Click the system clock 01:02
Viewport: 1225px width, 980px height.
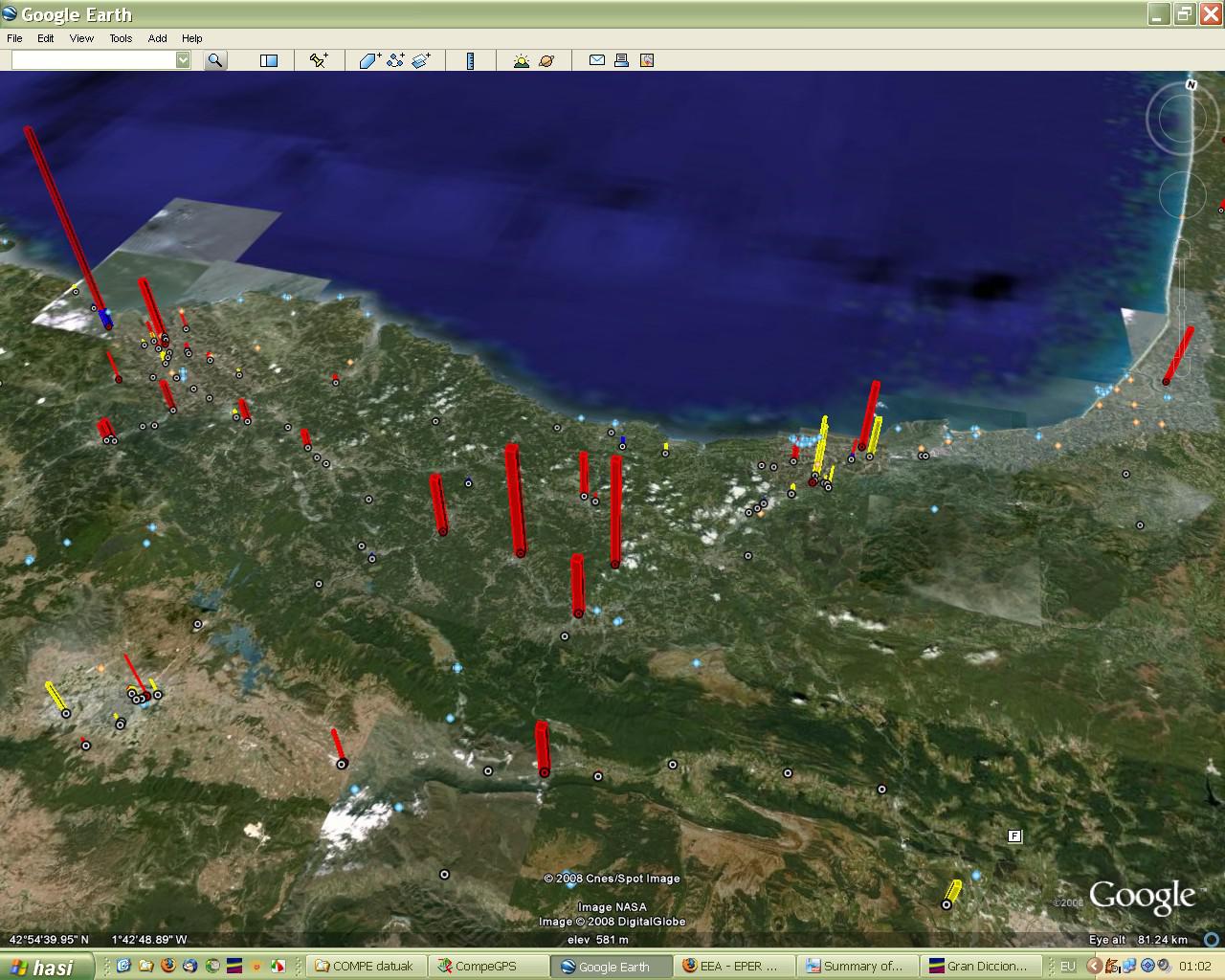point(1195,967)
